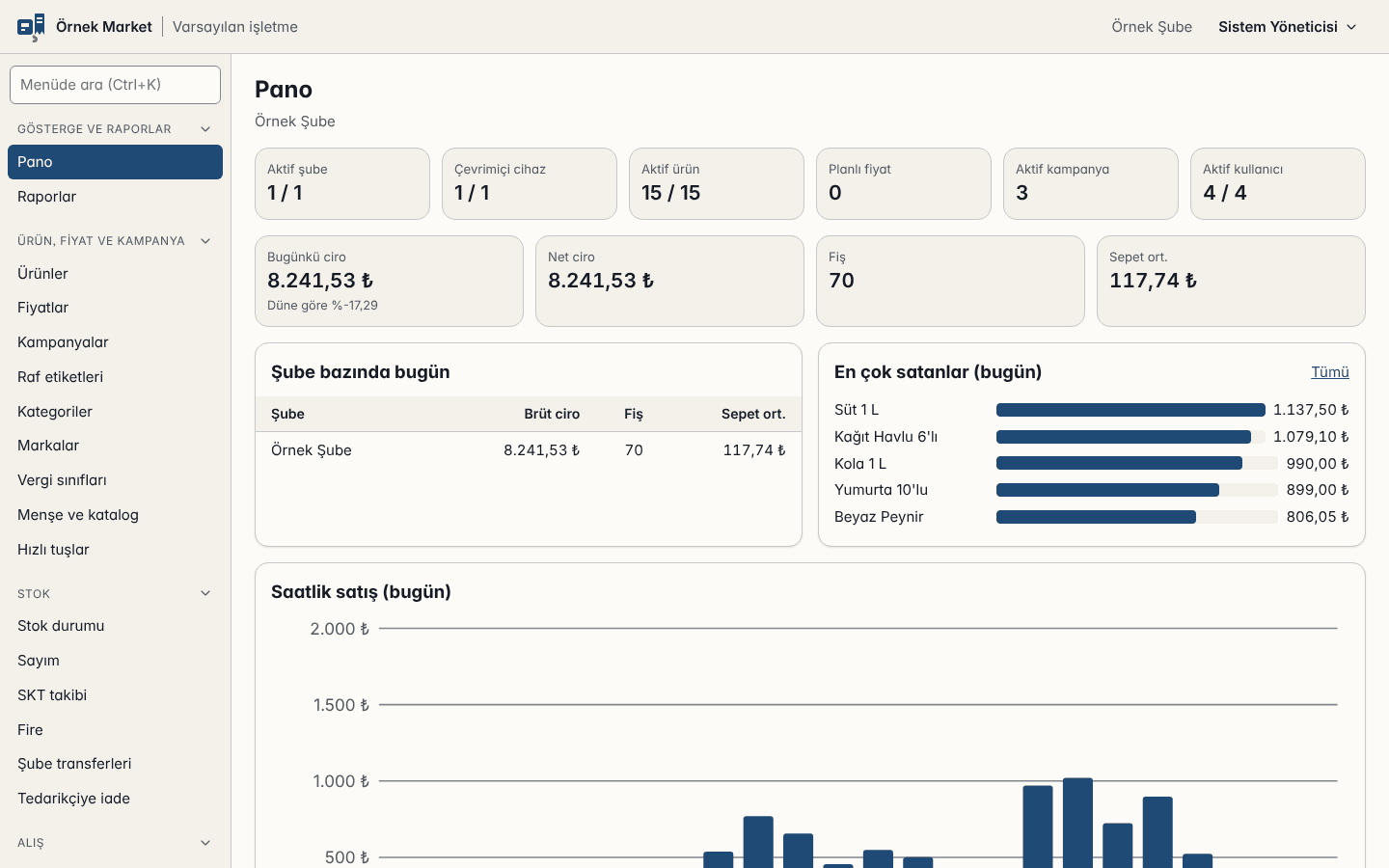1389x868 pixels.
Task: Open Sayım in sidebar
Action: pyautogui.click(x=115, y=661)
